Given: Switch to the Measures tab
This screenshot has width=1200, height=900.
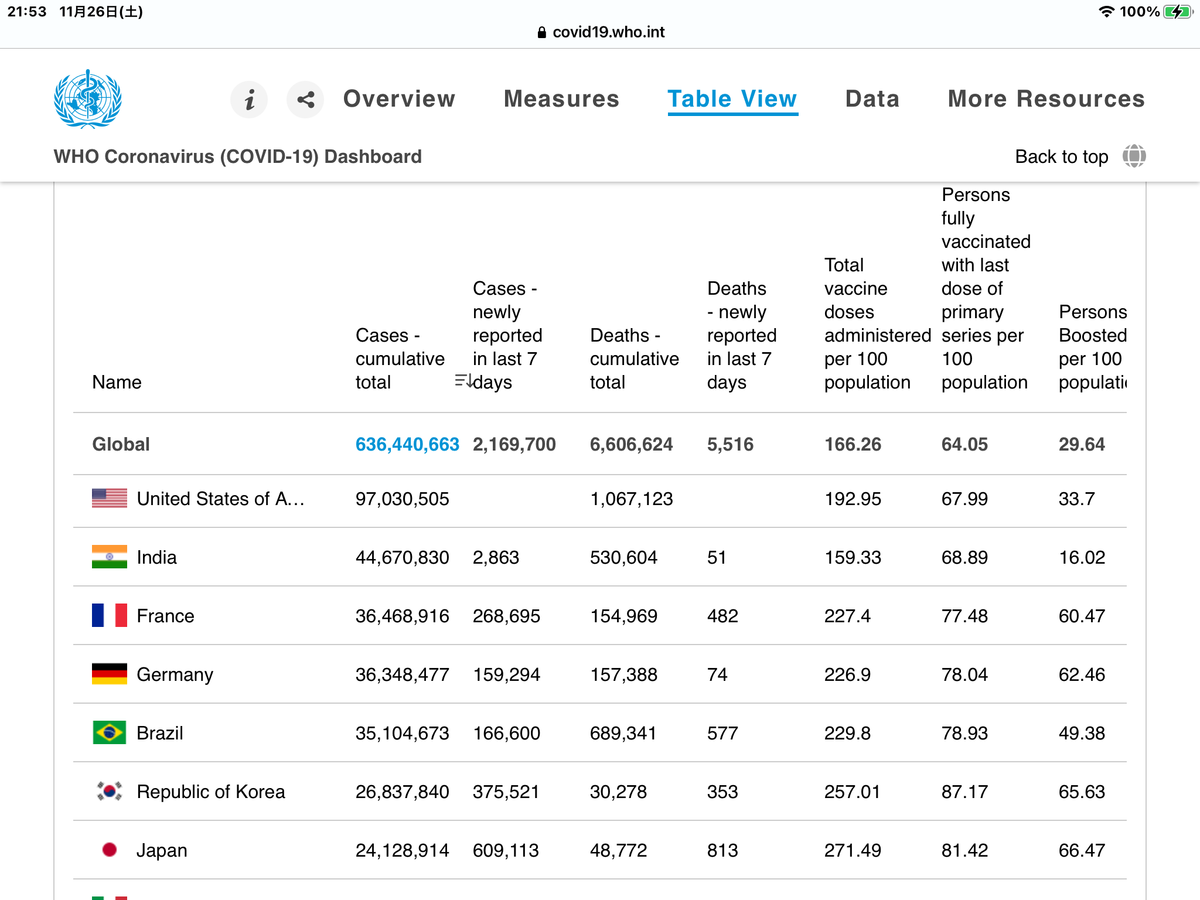Looking at the screenshot, I should click(562, 99).
